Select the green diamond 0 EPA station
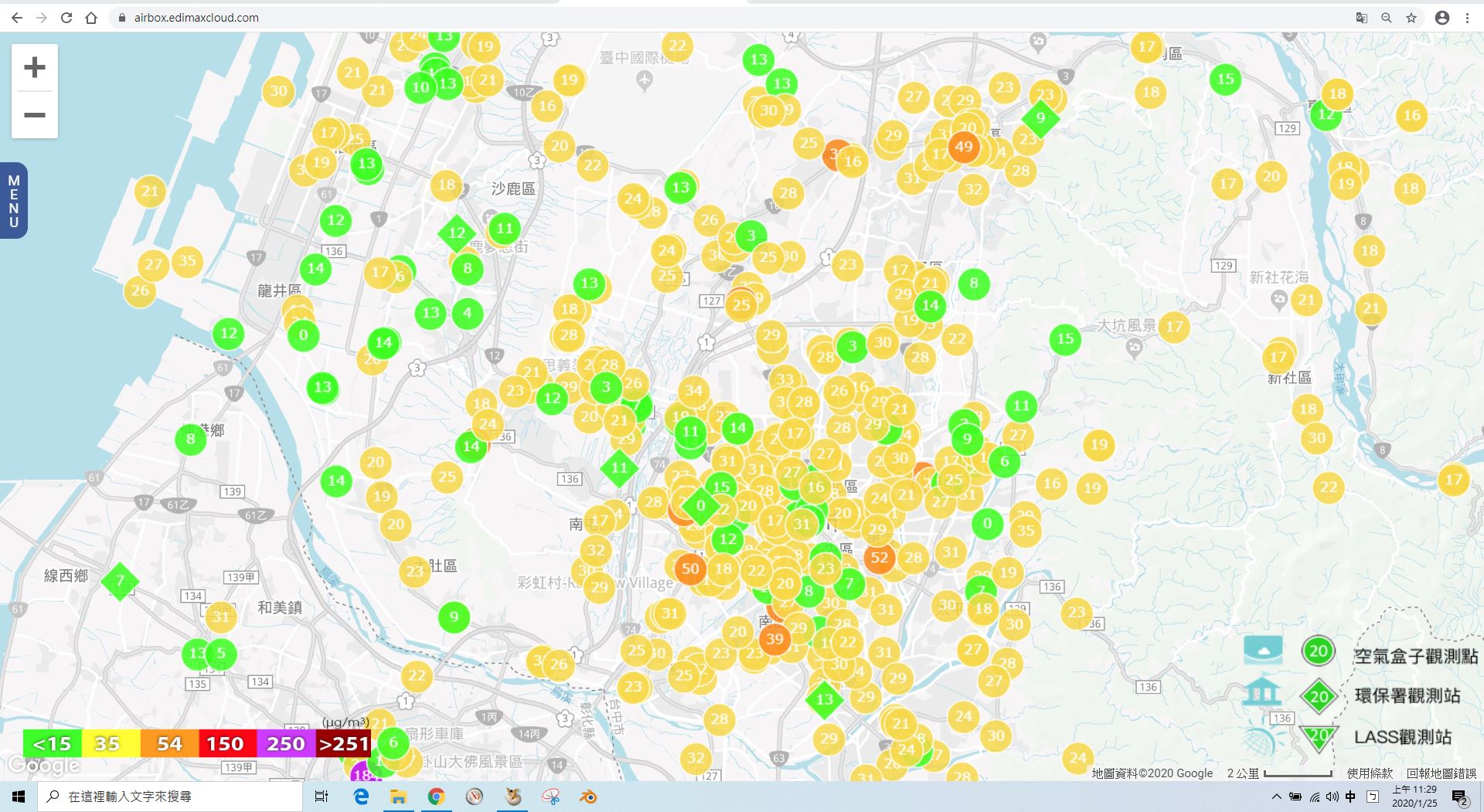Viewport: 1484px width, 812px height. (x=701, y=506)
